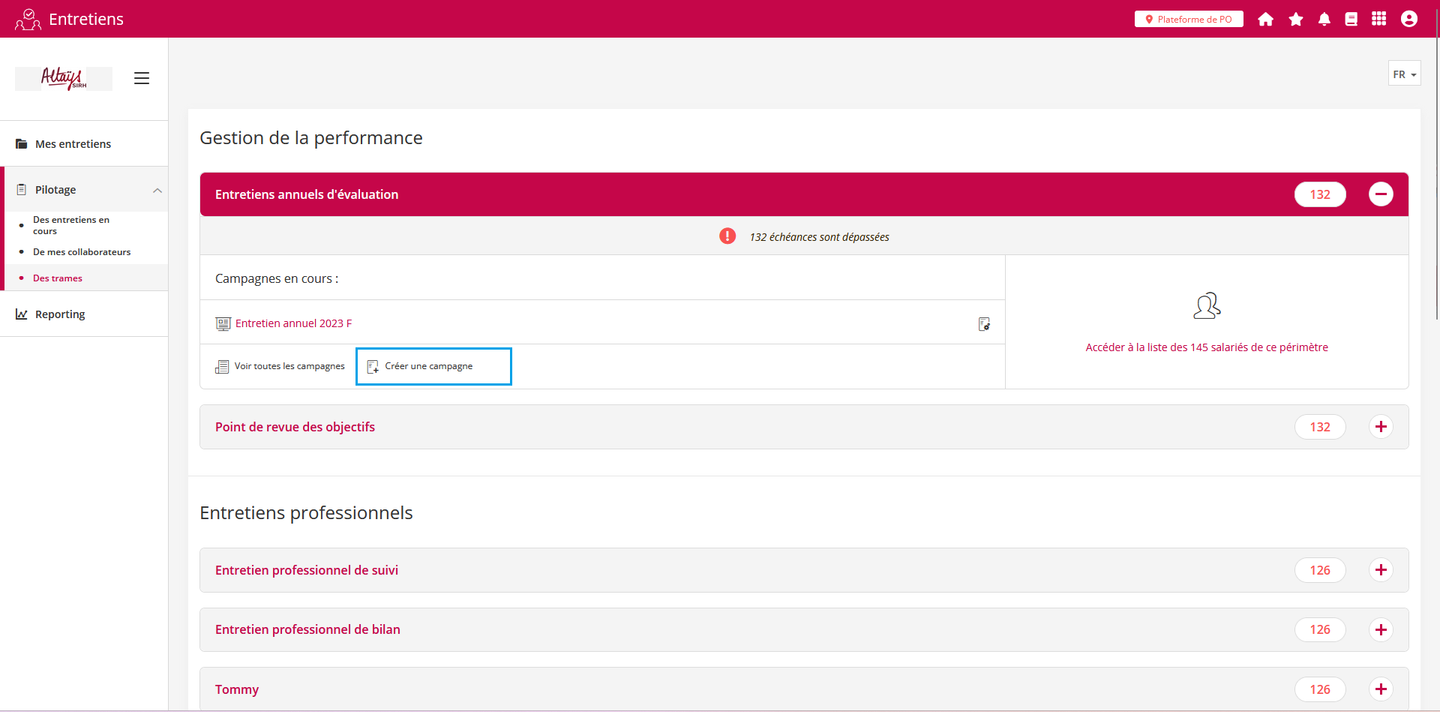Open the user profile icon
The width and height of the screenshot is (1440, 712).
click(x=1409, y=19)
